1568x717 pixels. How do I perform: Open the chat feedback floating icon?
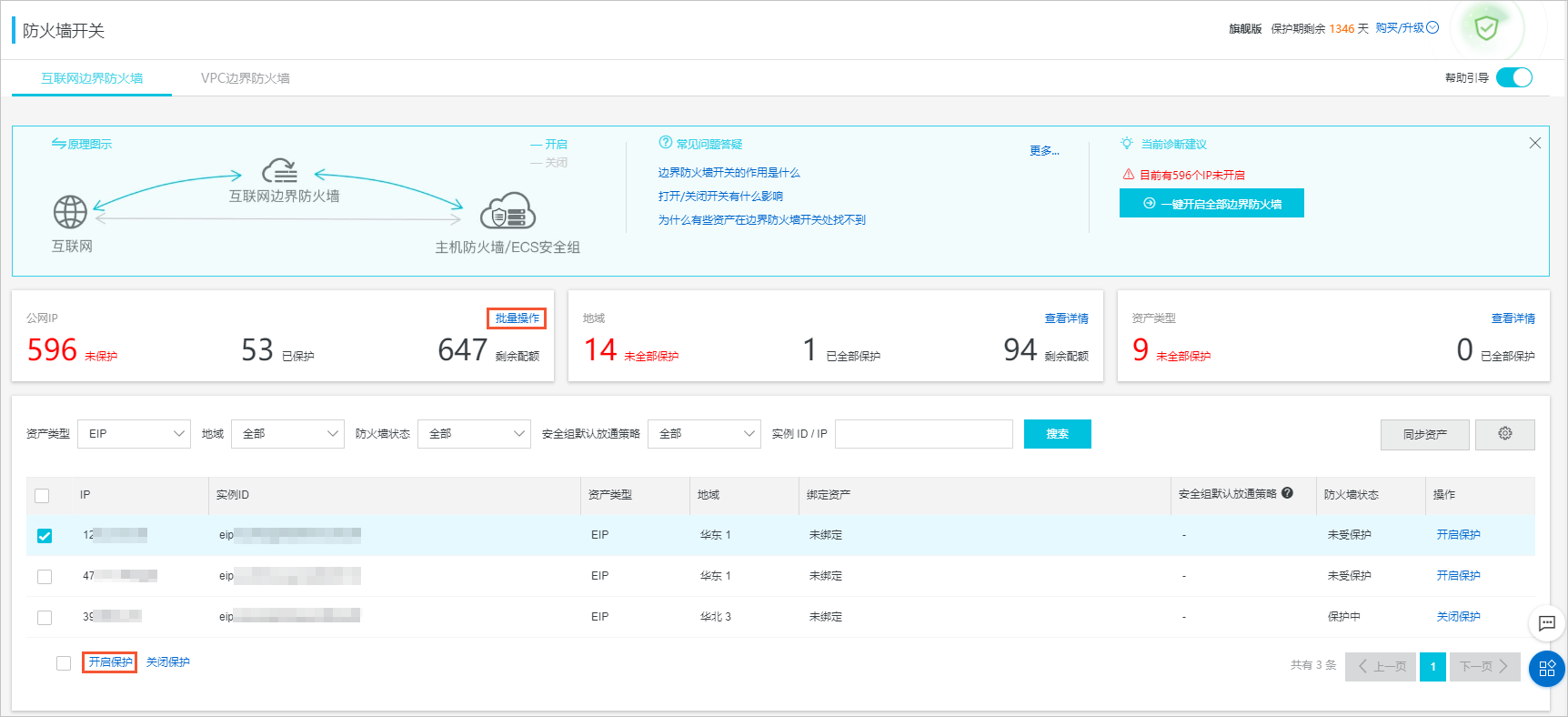[1547, 623]
